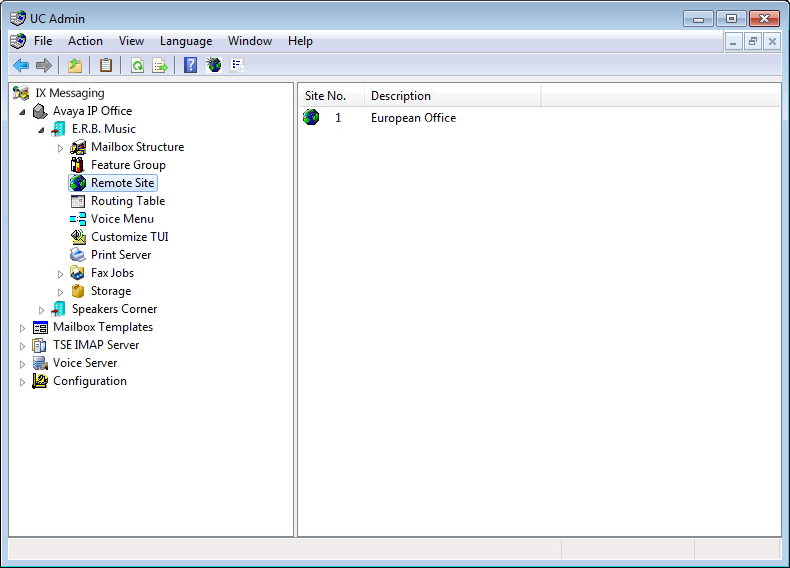Maximize the UC Admin window

coord(731,19)
